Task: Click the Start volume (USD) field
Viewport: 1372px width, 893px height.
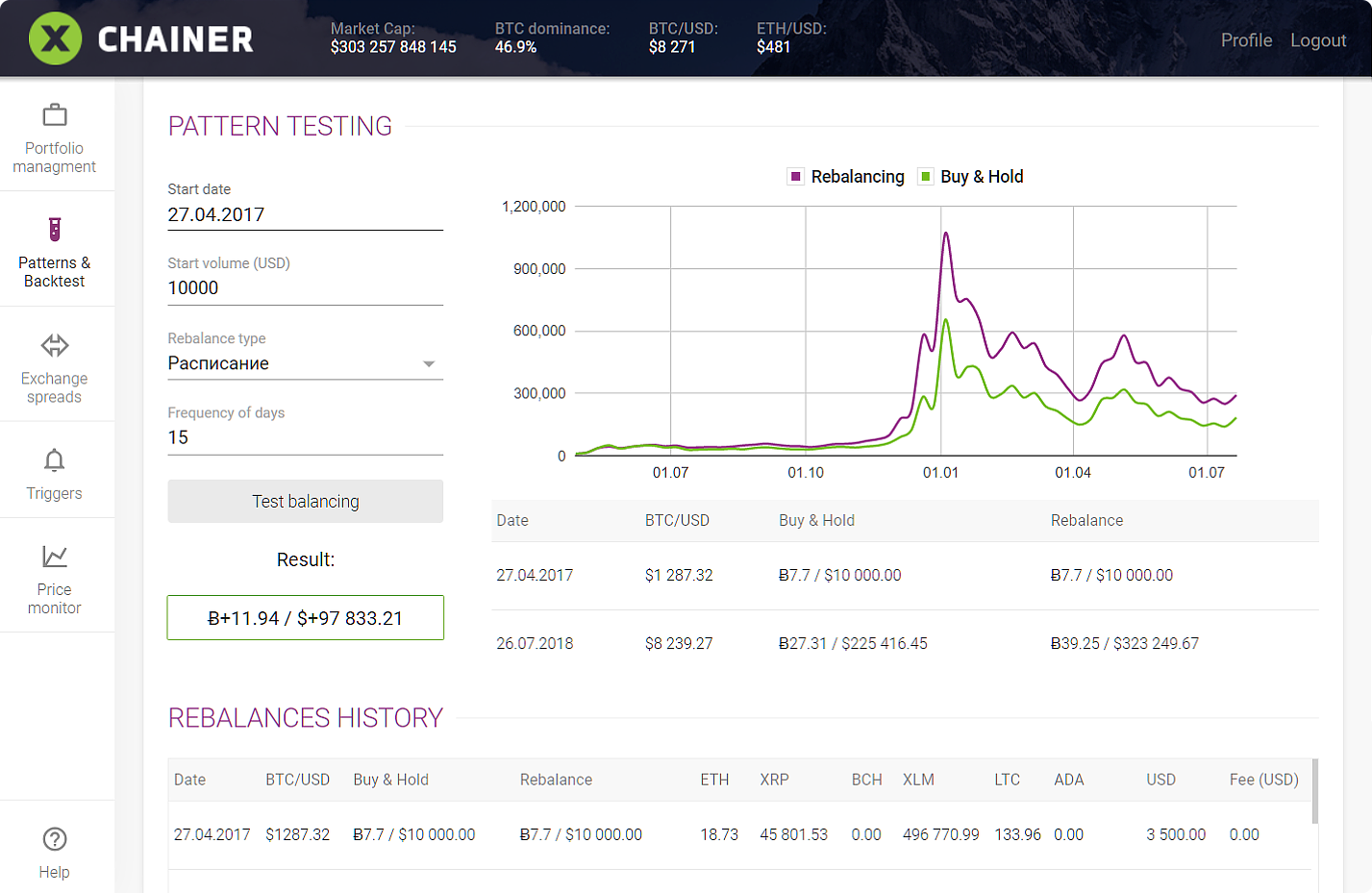Action: (x=305, y=288)
